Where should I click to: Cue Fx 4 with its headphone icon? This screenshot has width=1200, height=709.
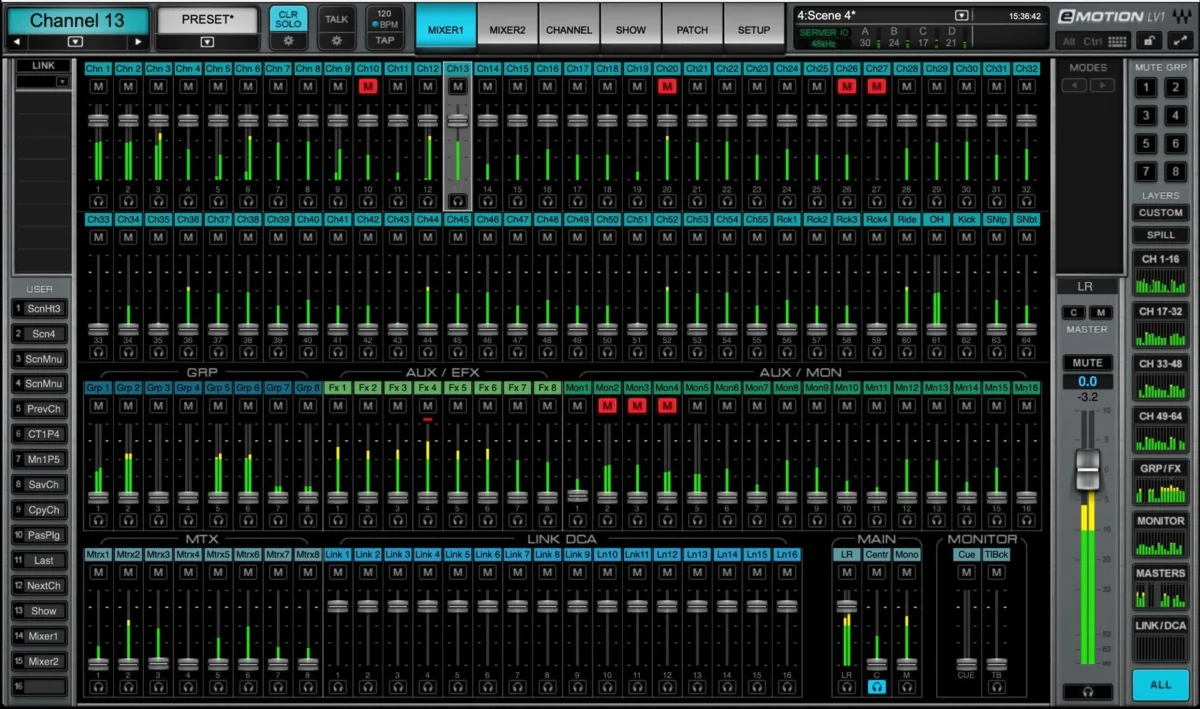point(427,521)
